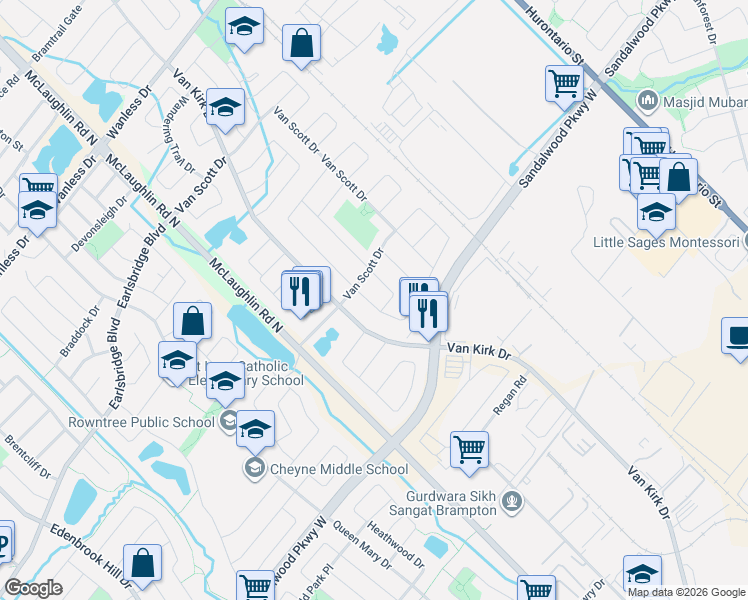Select the school marker above Van Kirk Dr label
This screenshot has height=600, width=748.
(225, 108)
